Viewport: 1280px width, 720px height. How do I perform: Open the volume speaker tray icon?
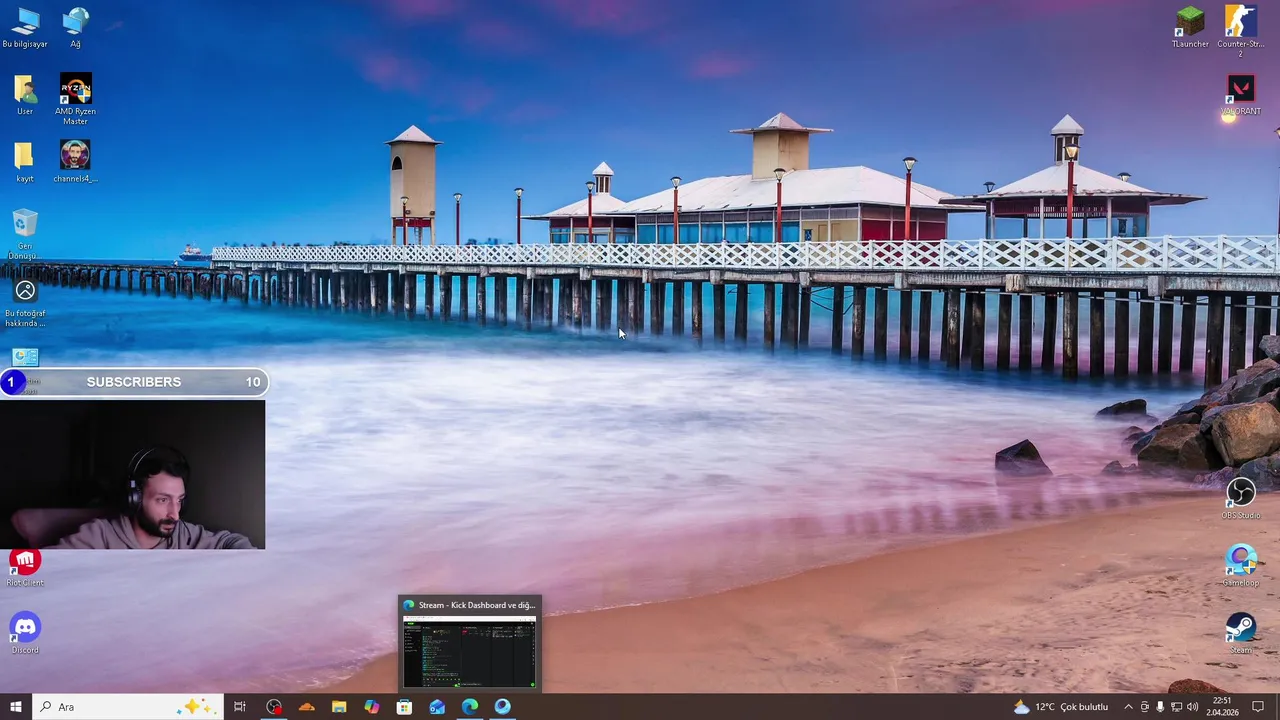(x=1192, y=707)
